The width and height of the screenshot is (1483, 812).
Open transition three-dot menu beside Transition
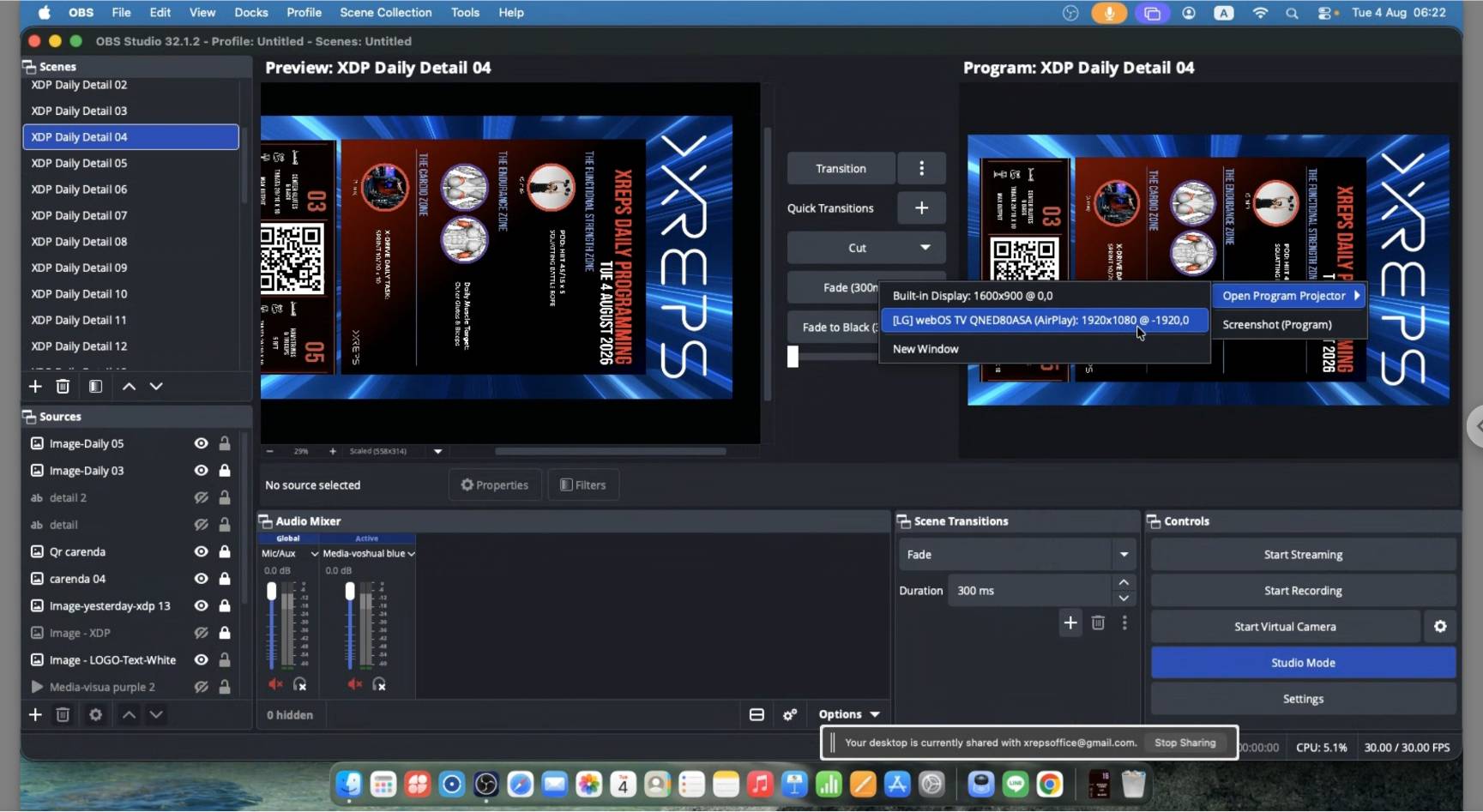[921, 169]
